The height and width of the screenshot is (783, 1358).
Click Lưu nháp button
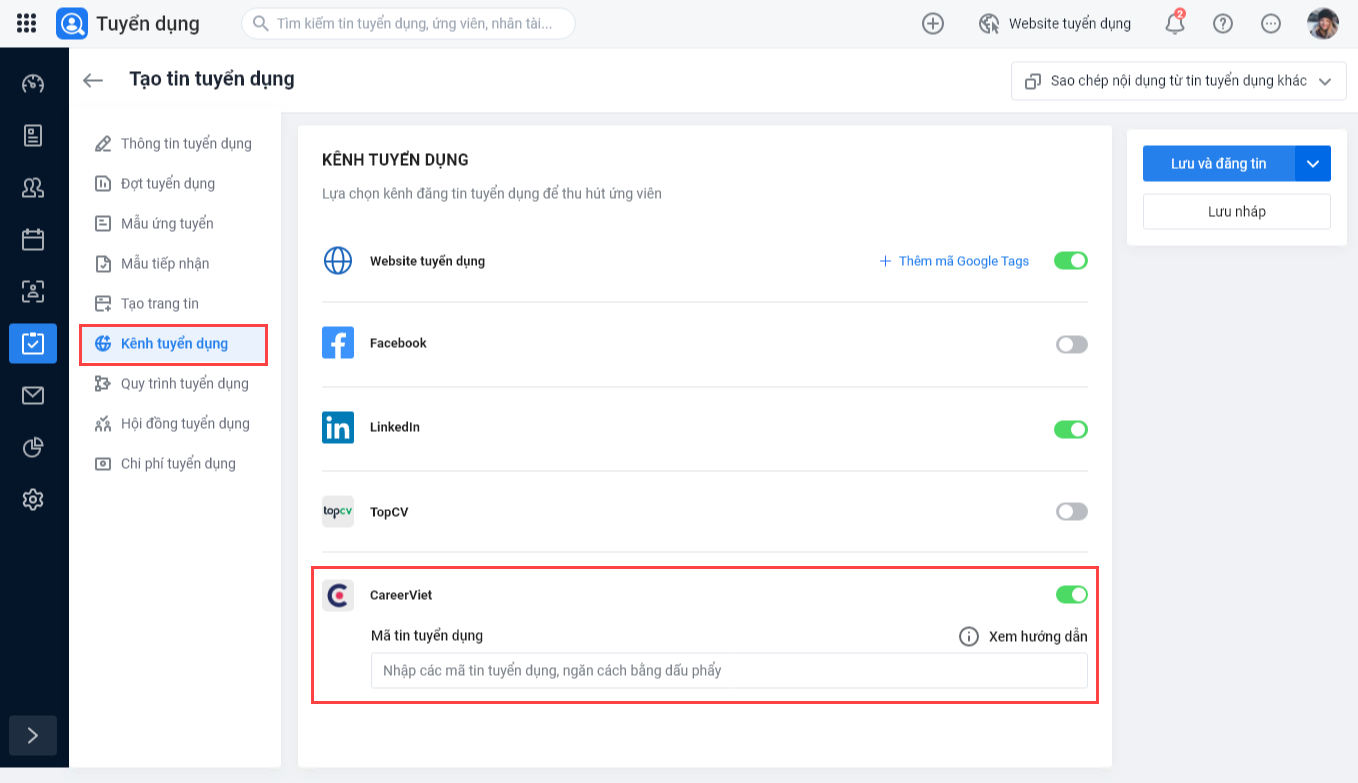click(x=1237, y=212)
